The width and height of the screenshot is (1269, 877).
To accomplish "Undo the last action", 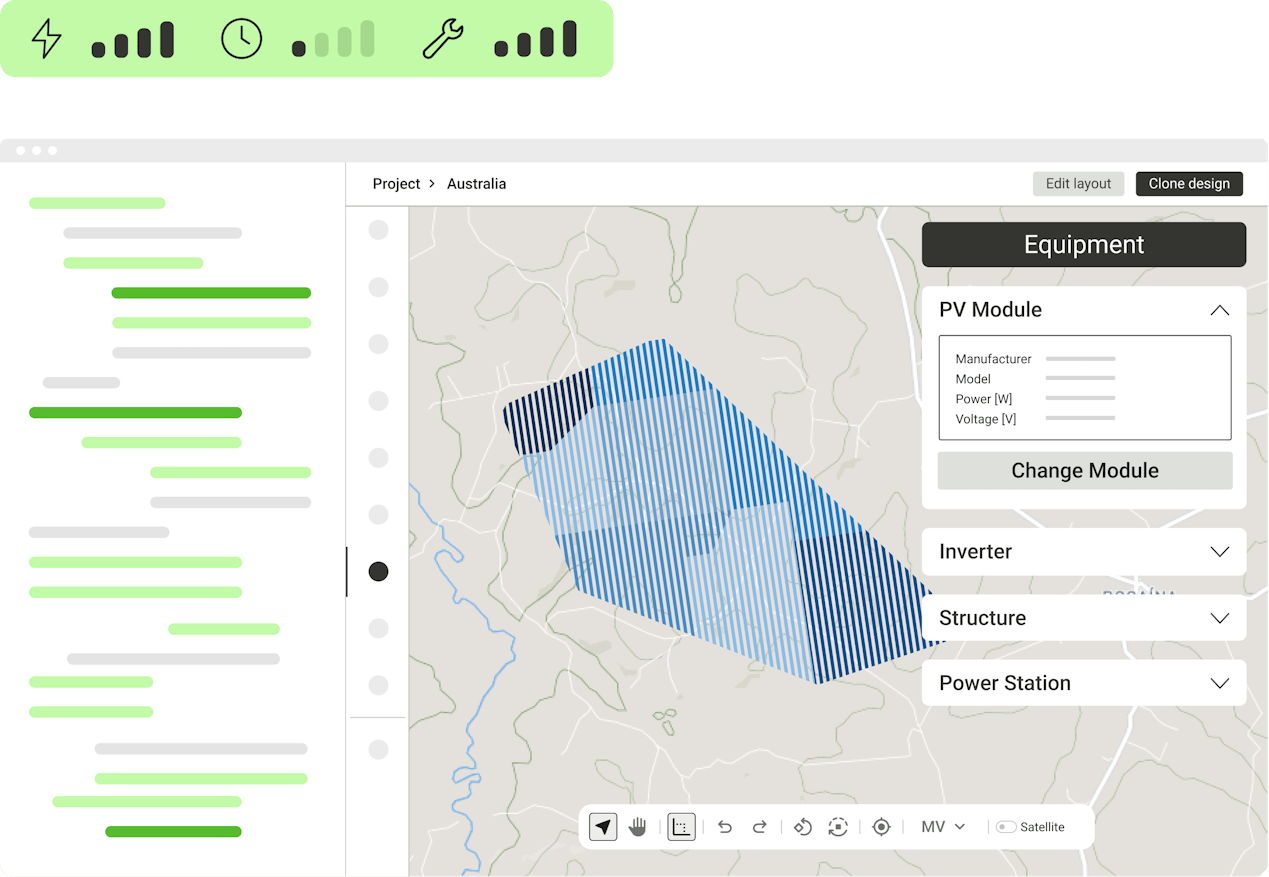I will tap(725, 827).
